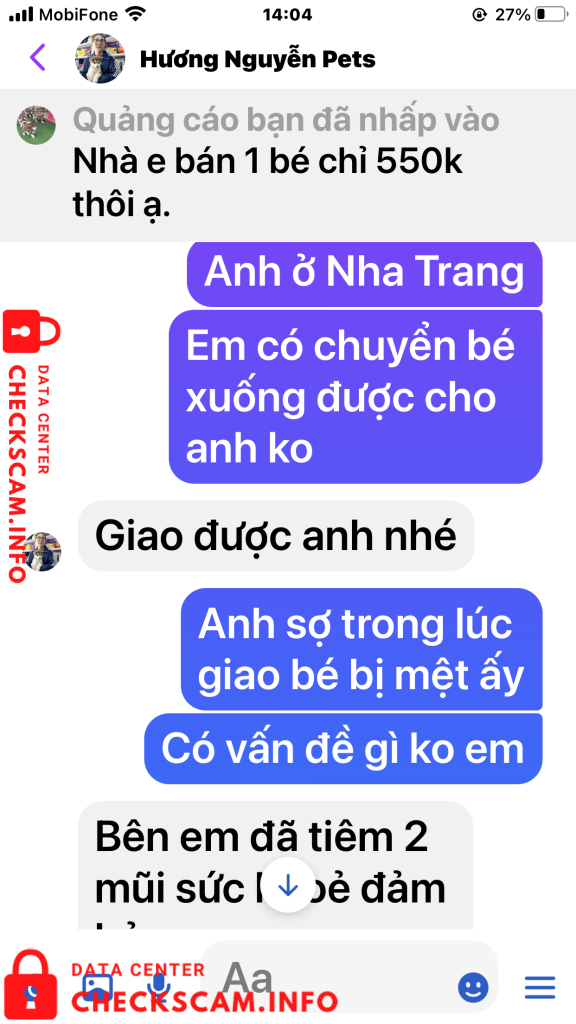Tap the purple back arrow
The height and width of the screenshot is (1024, 576).
click(37, 58)
